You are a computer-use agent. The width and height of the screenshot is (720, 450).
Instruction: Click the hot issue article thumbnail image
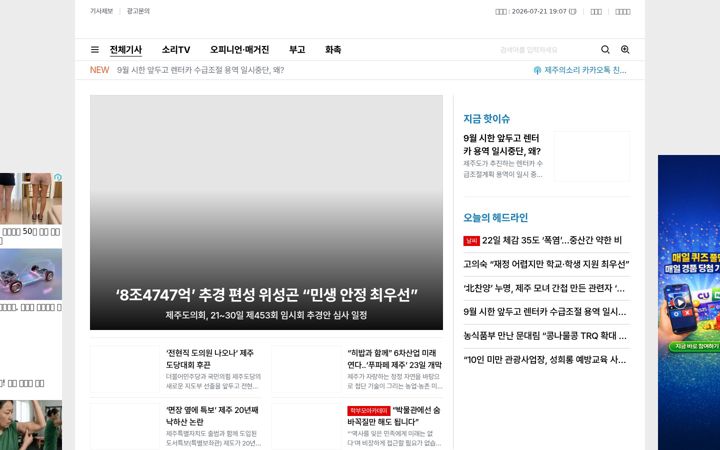click(592, 156)
